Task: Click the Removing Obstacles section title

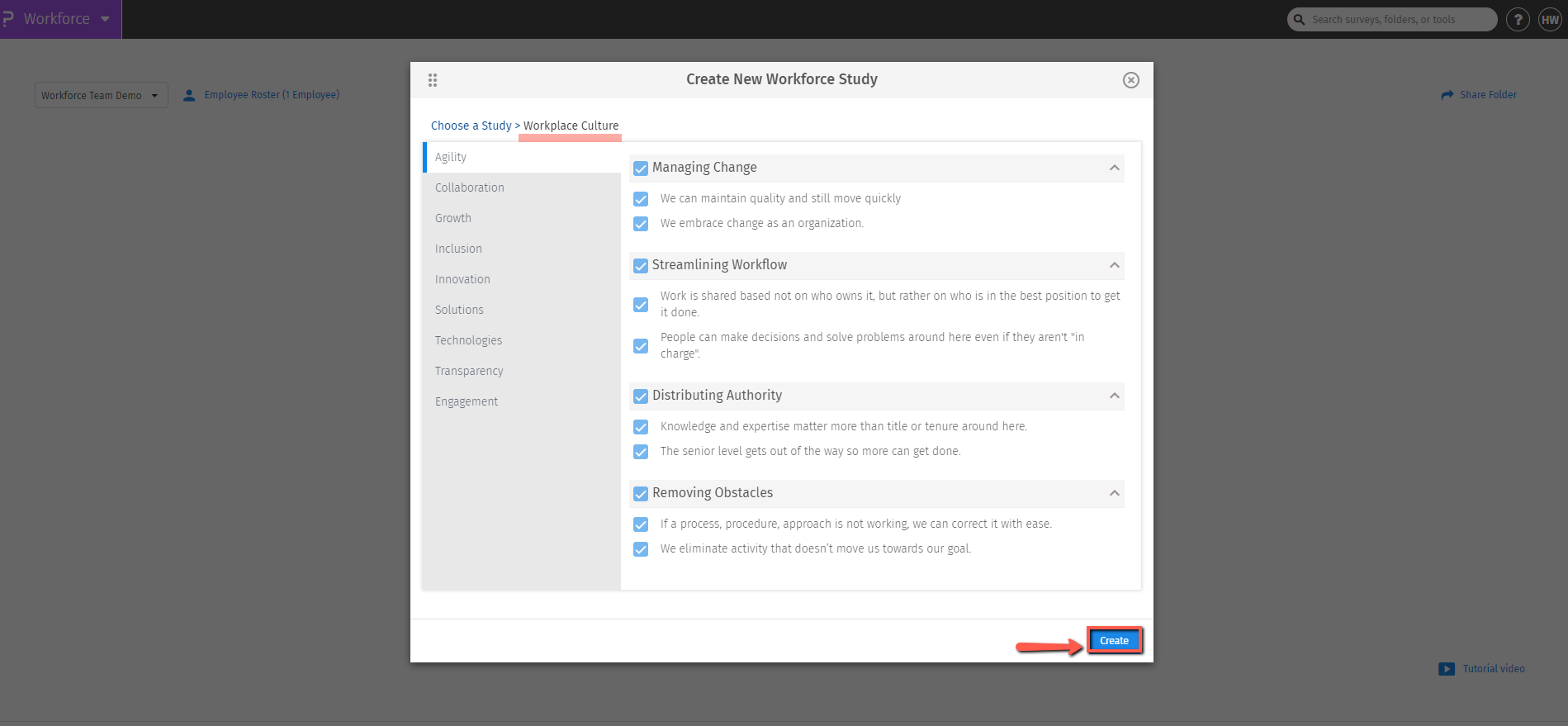Action: coord(713,493)
